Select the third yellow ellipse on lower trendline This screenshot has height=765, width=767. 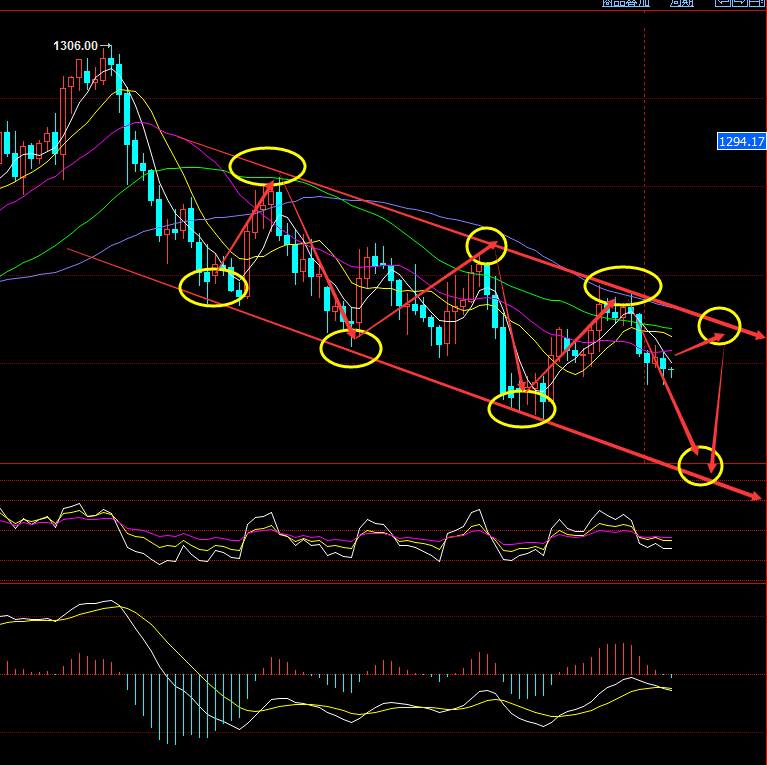tap(521, 409)
